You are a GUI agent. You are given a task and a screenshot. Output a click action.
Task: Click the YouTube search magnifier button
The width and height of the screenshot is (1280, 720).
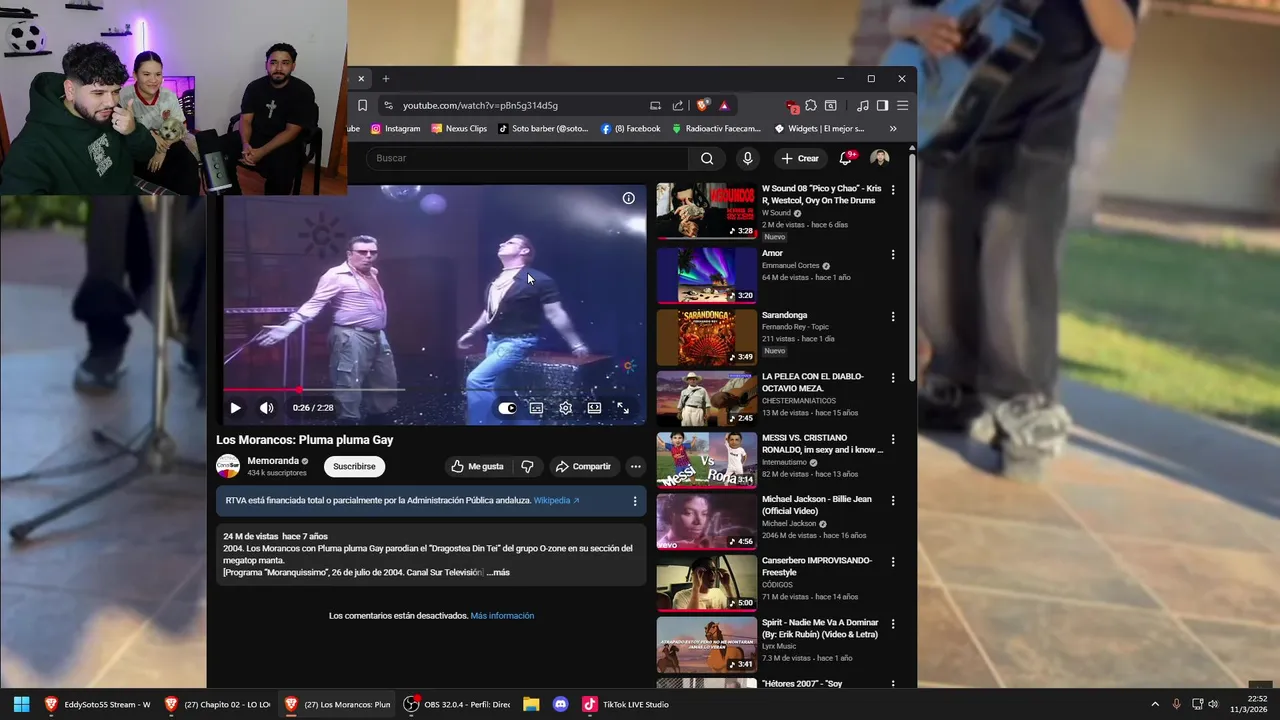tap(707, 158)
